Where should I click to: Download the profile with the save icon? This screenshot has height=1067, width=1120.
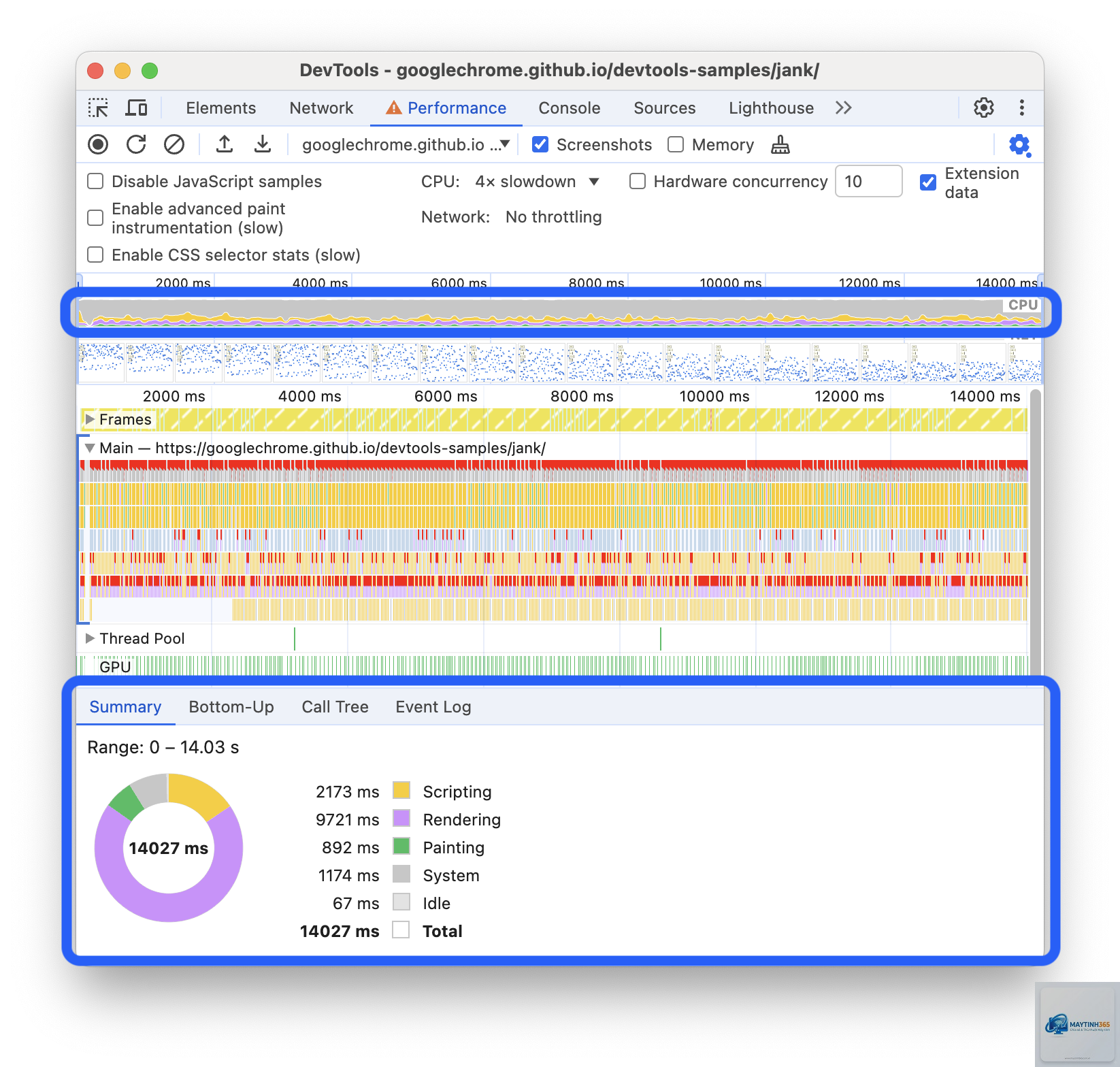pos(263,144)
